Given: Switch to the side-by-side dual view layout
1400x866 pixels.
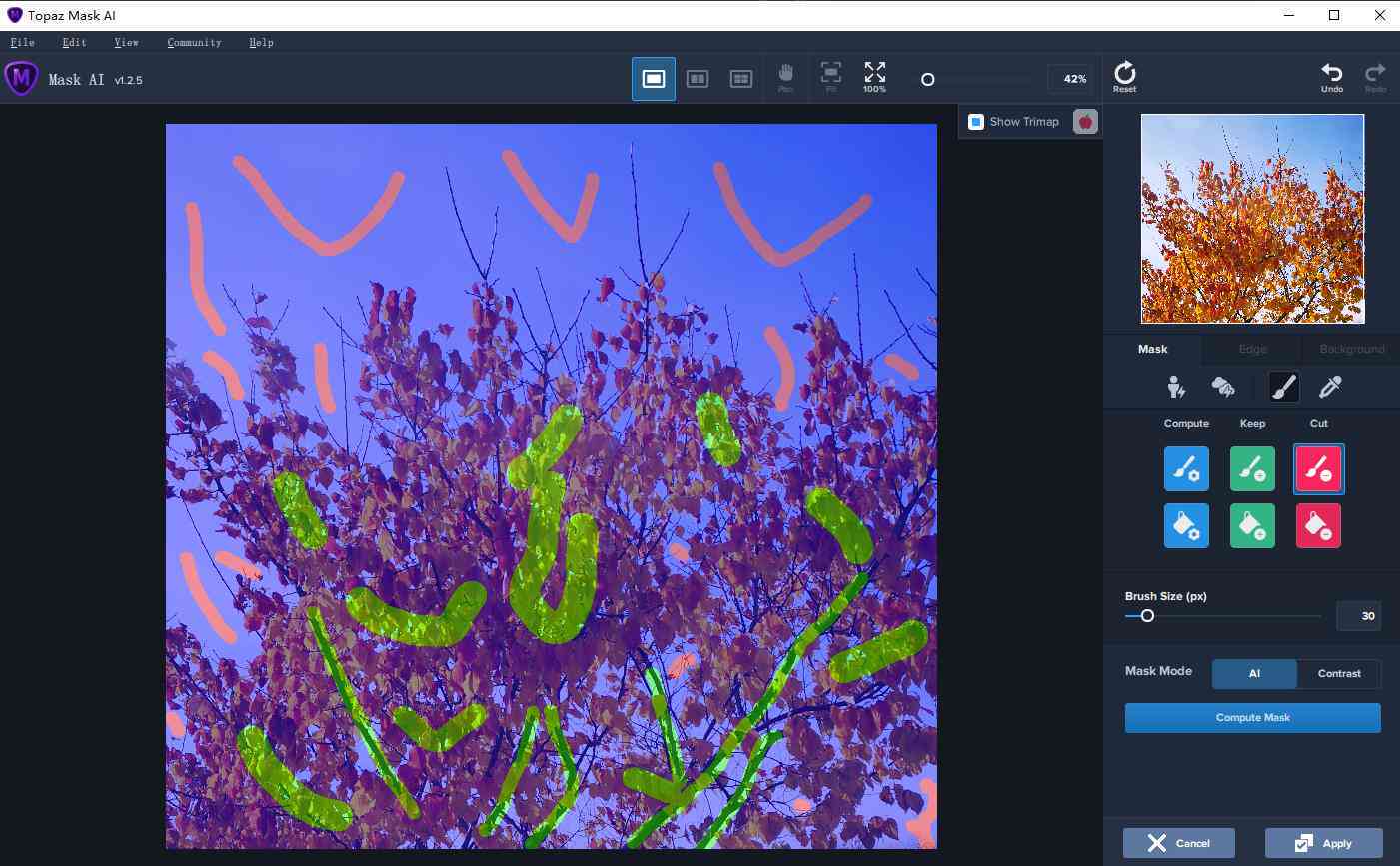Looking at the screenshot, I should pos(698,79).
